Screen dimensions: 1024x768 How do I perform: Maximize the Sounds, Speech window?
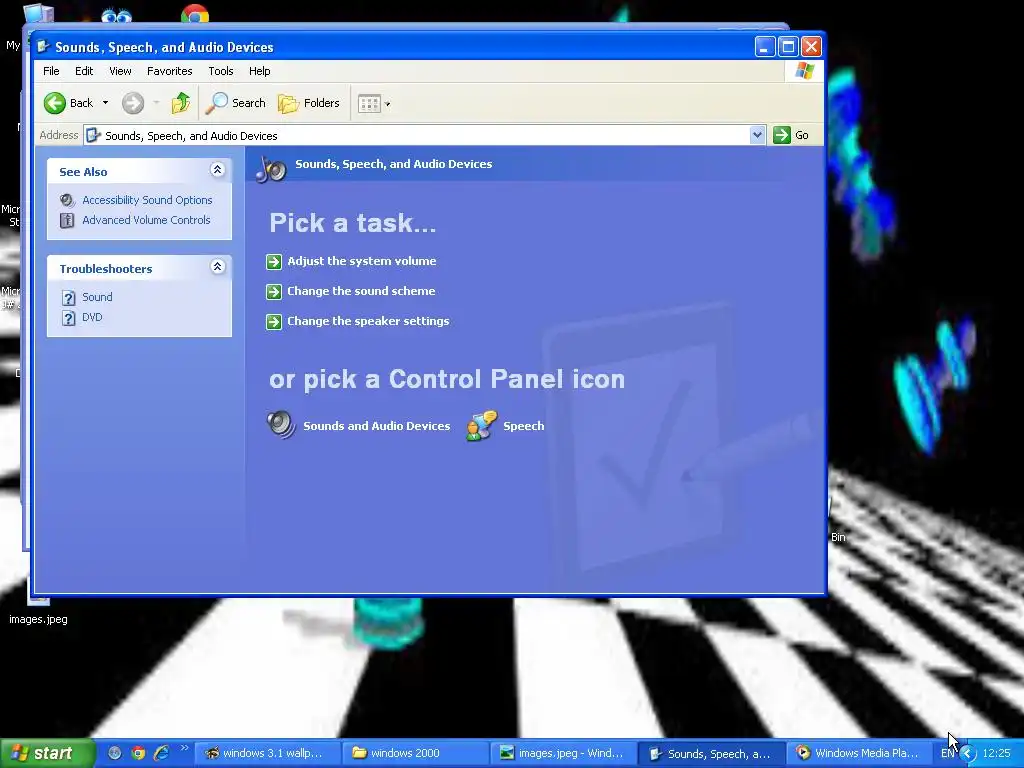pos(788,46)
